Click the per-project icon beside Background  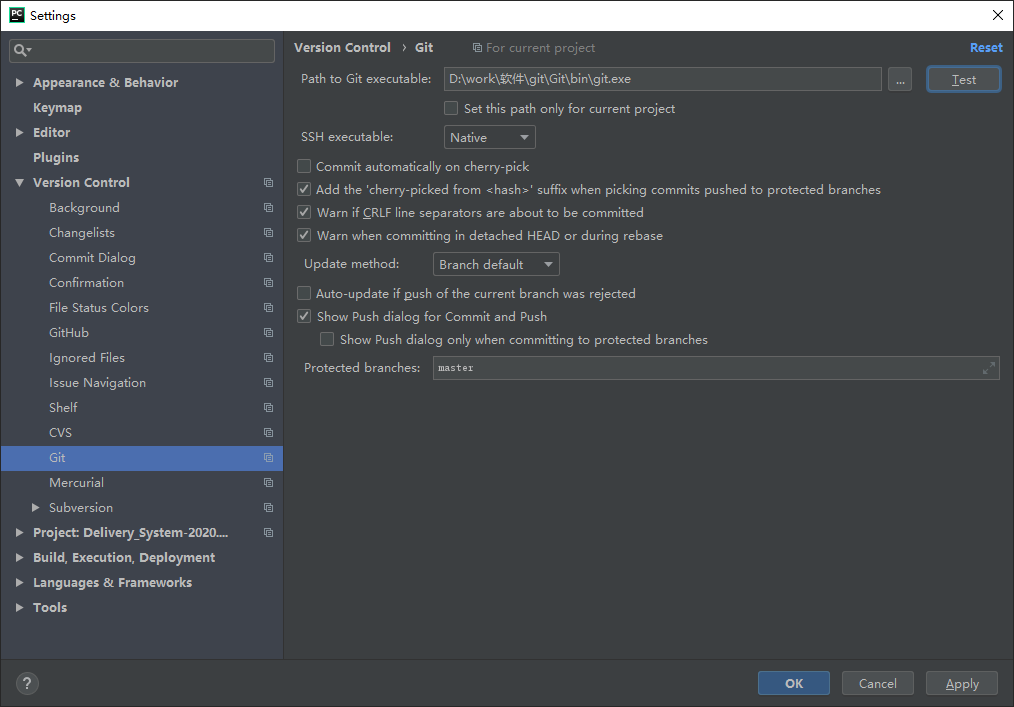[x=268, y=208]
